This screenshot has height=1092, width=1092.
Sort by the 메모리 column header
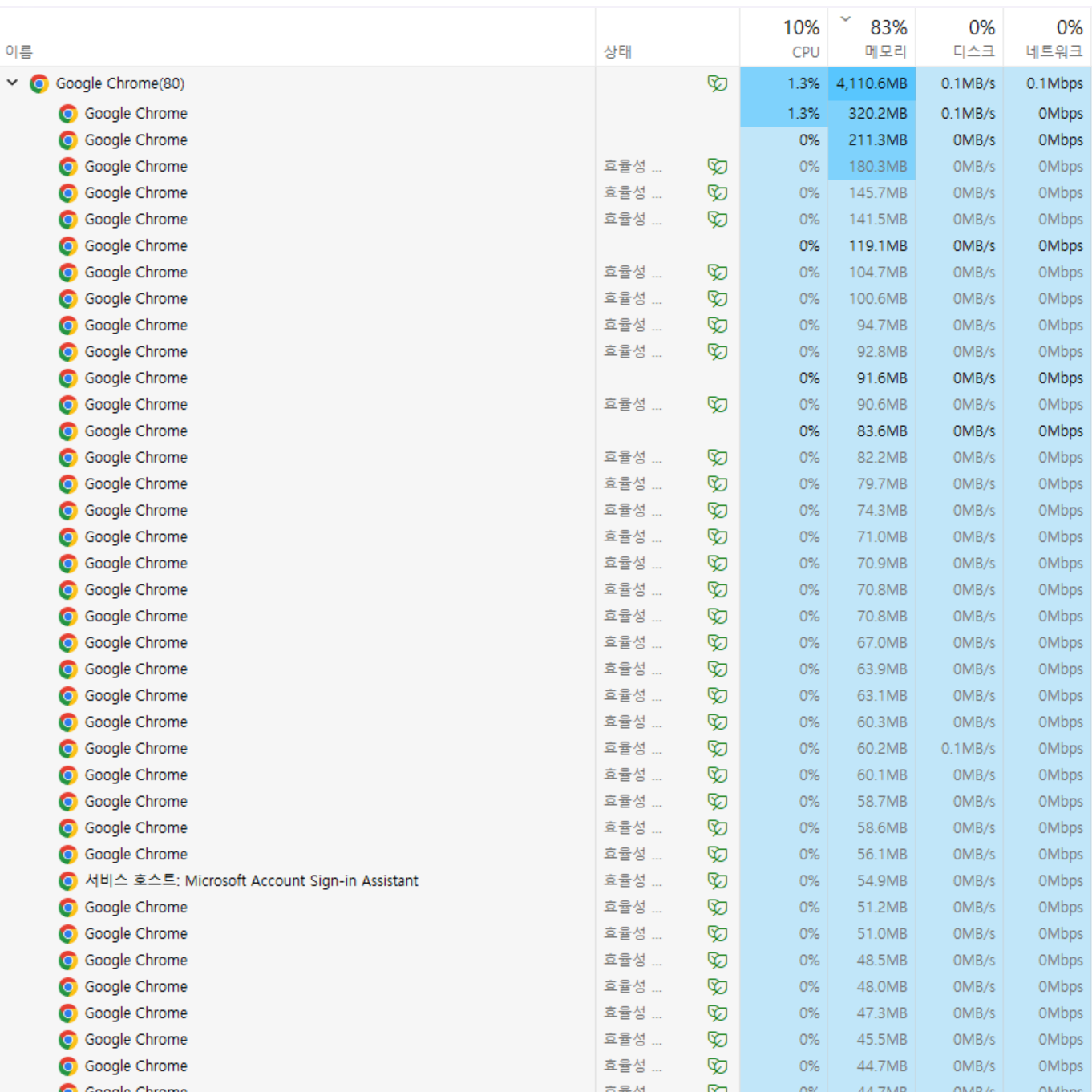[886, 52]
